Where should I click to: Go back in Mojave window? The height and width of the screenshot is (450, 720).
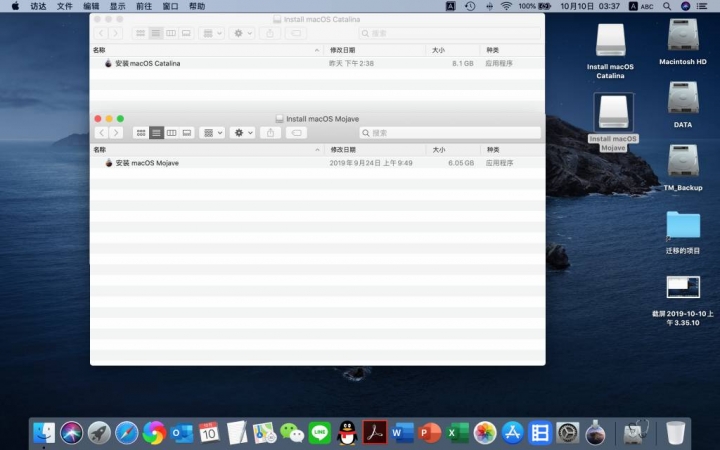(x=101, y=133)
